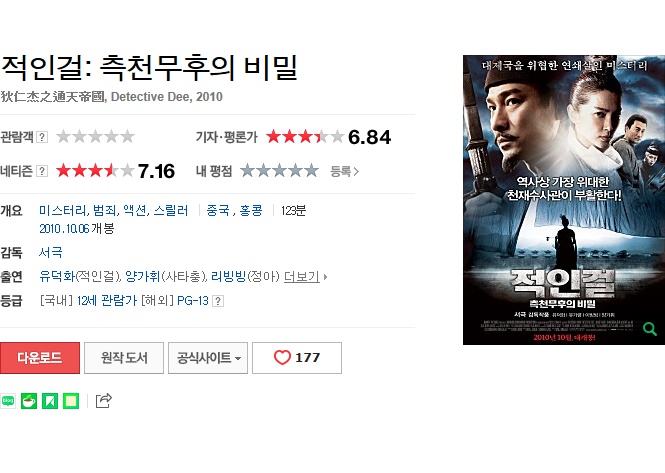Screen dimensions: 665x473
Task: Click the light green memo share icon
Action: (71, 401)
